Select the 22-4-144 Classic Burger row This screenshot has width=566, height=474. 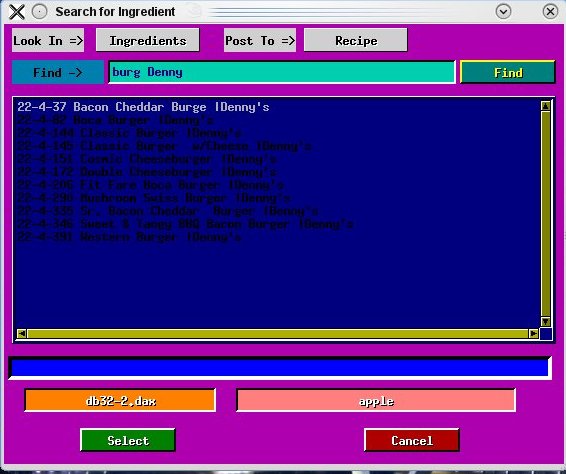click(x=129, y=133)
